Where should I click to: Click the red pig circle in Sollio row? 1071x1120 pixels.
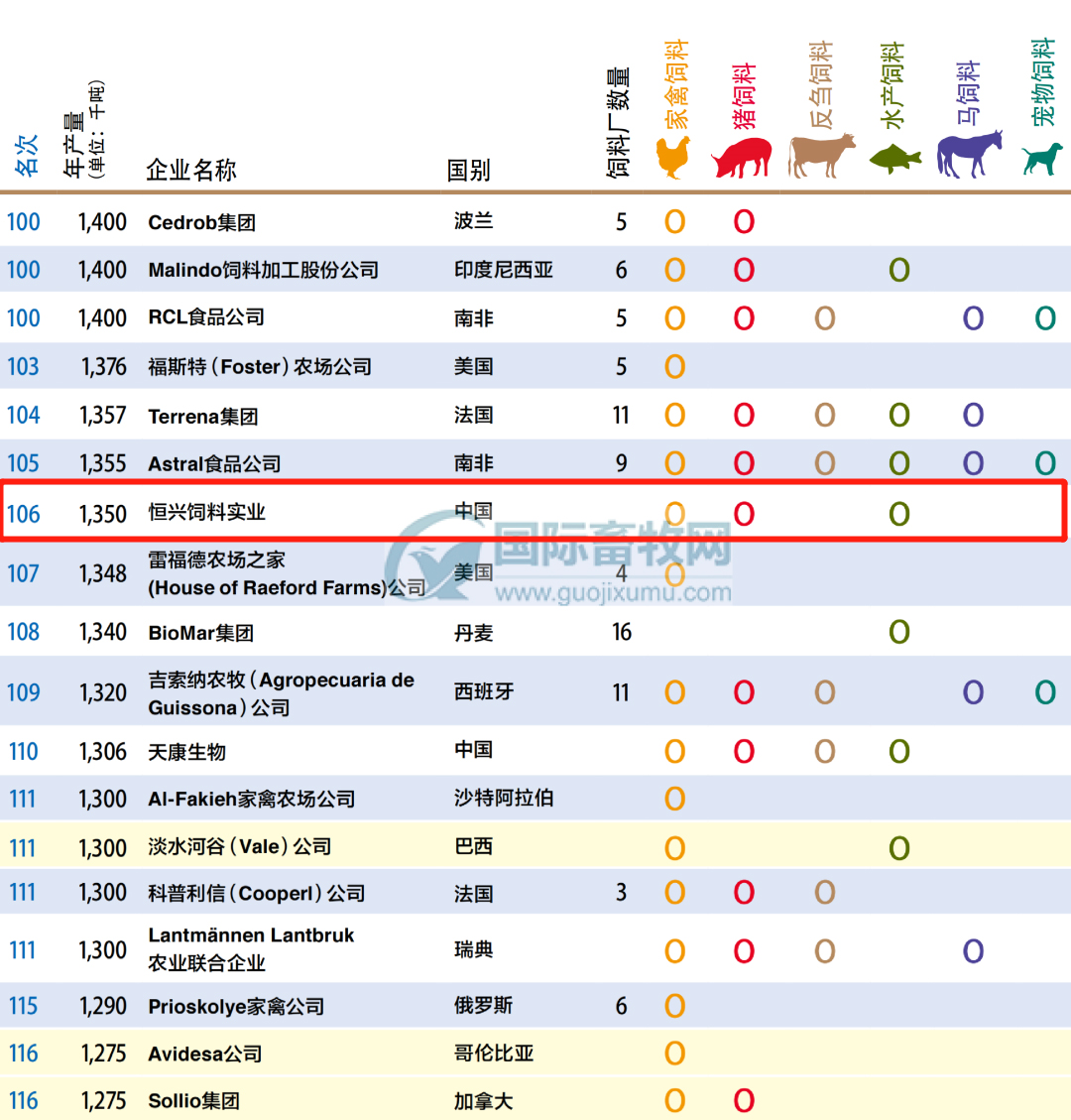744,1100
